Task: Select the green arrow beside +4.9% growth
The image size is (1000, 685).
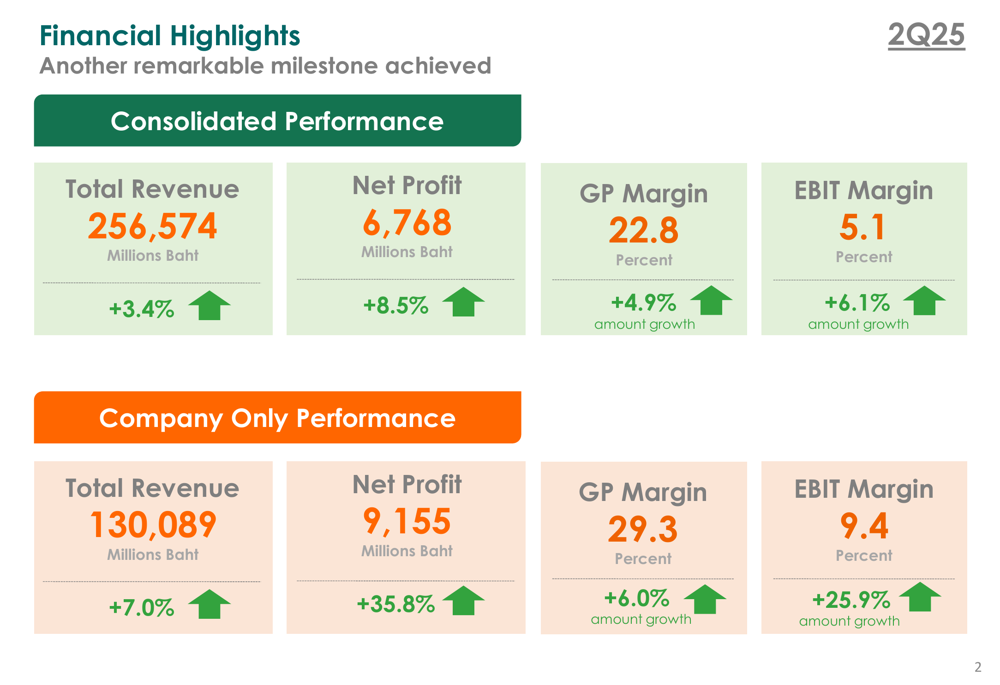Action: pyautogui.click(x=711, y=300)
